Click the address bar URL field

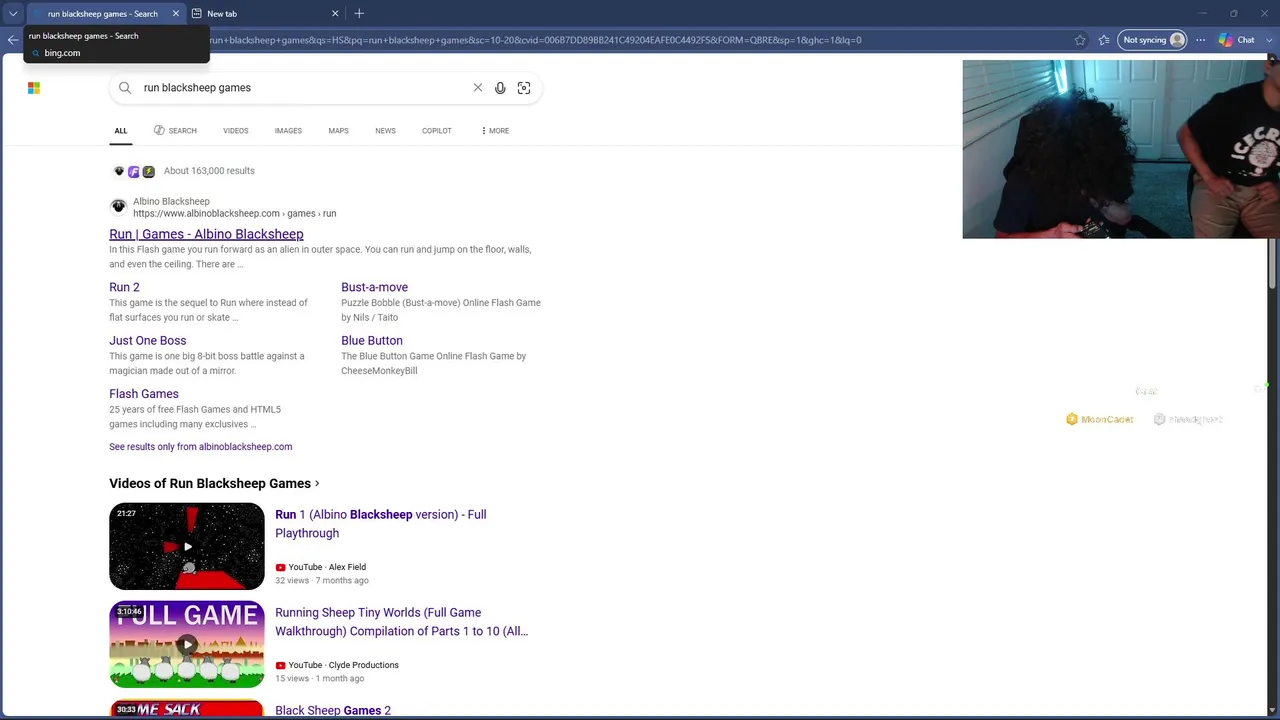(x=640, y=40)
